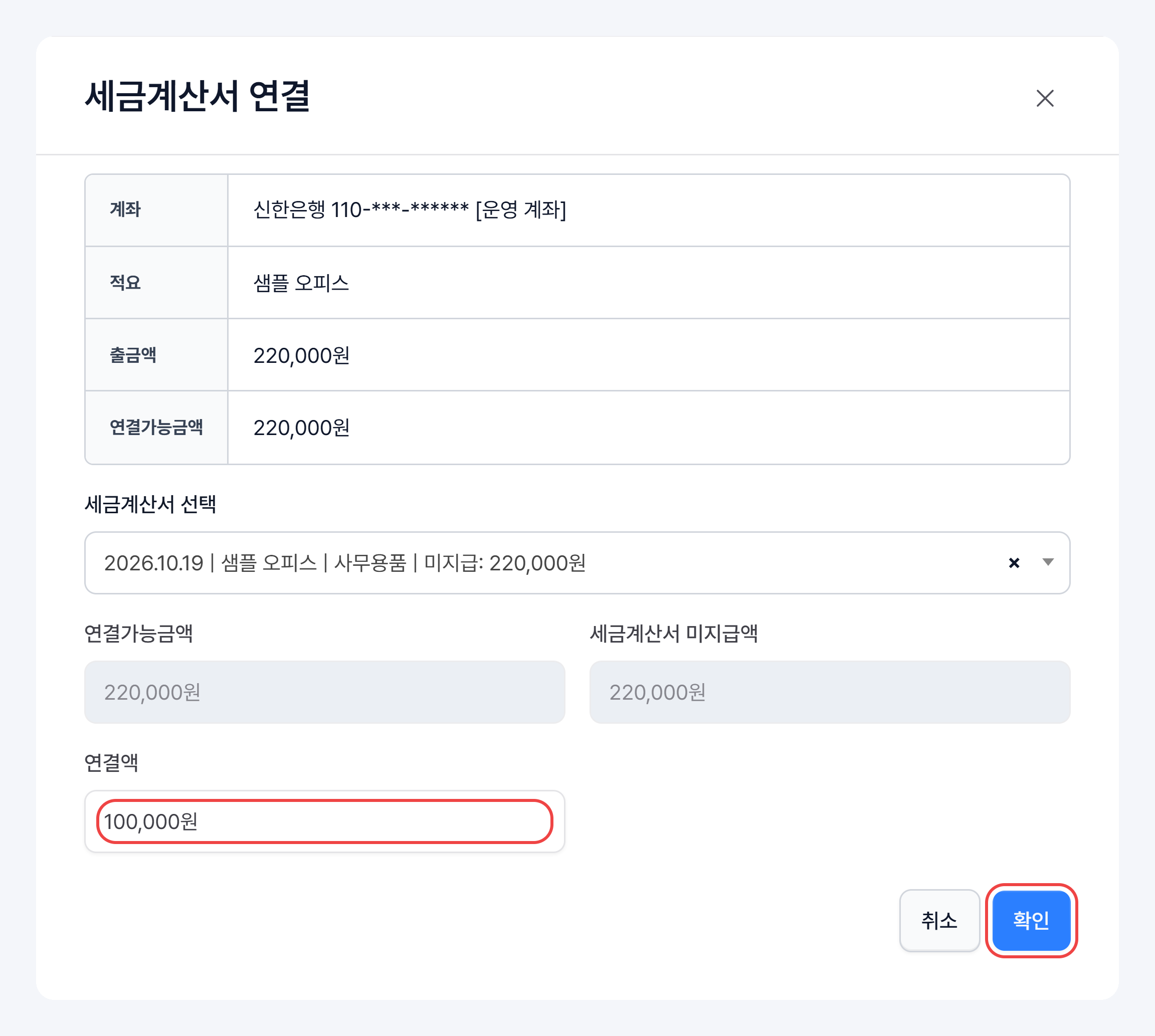Click the 세금계산서 선택 label

point(150,504)
